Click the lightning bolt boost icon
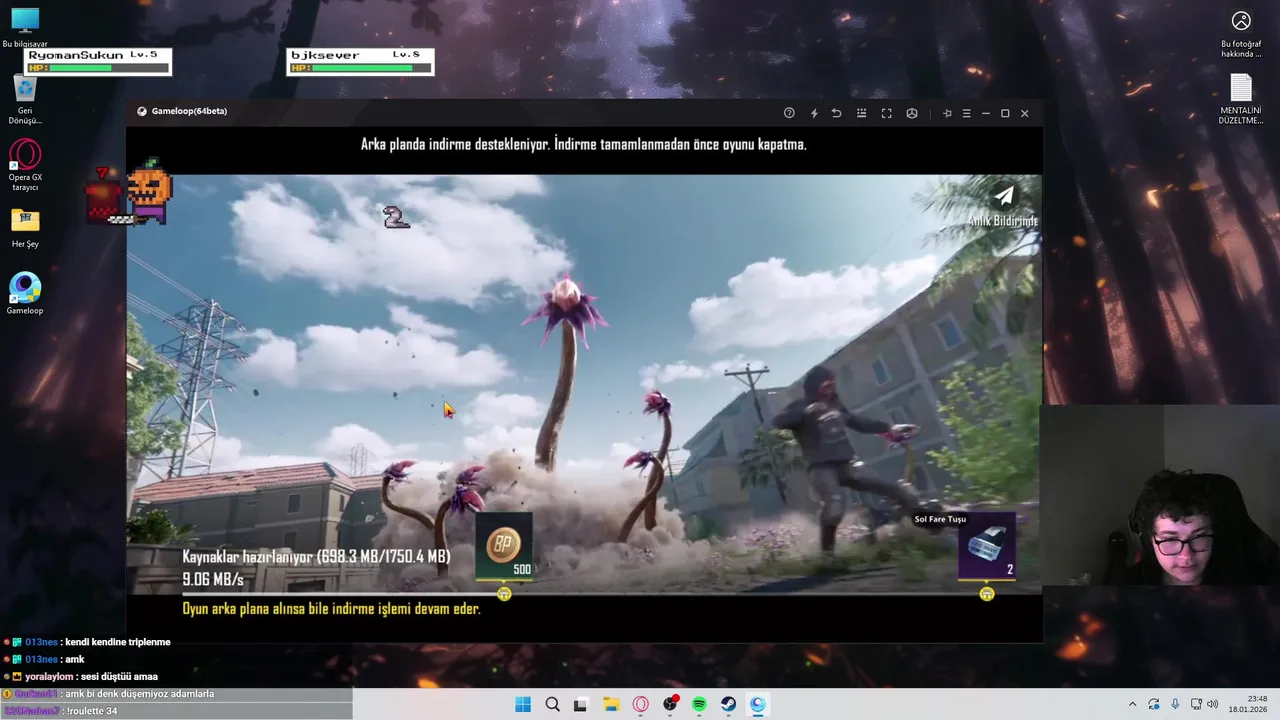Screen dimensions: 1280x720 [x=814, y=113]
